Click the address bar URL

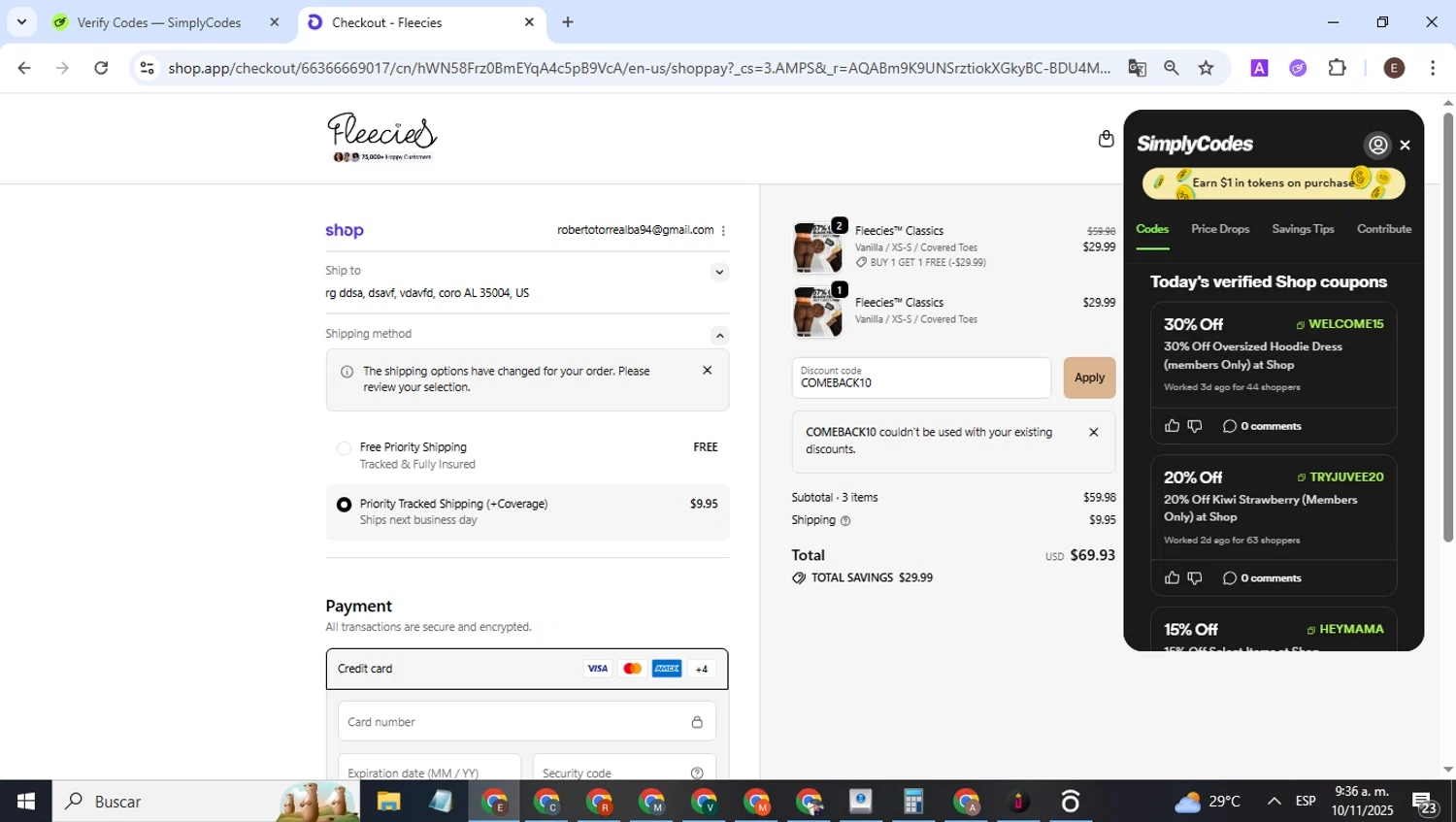coord(639,68)
